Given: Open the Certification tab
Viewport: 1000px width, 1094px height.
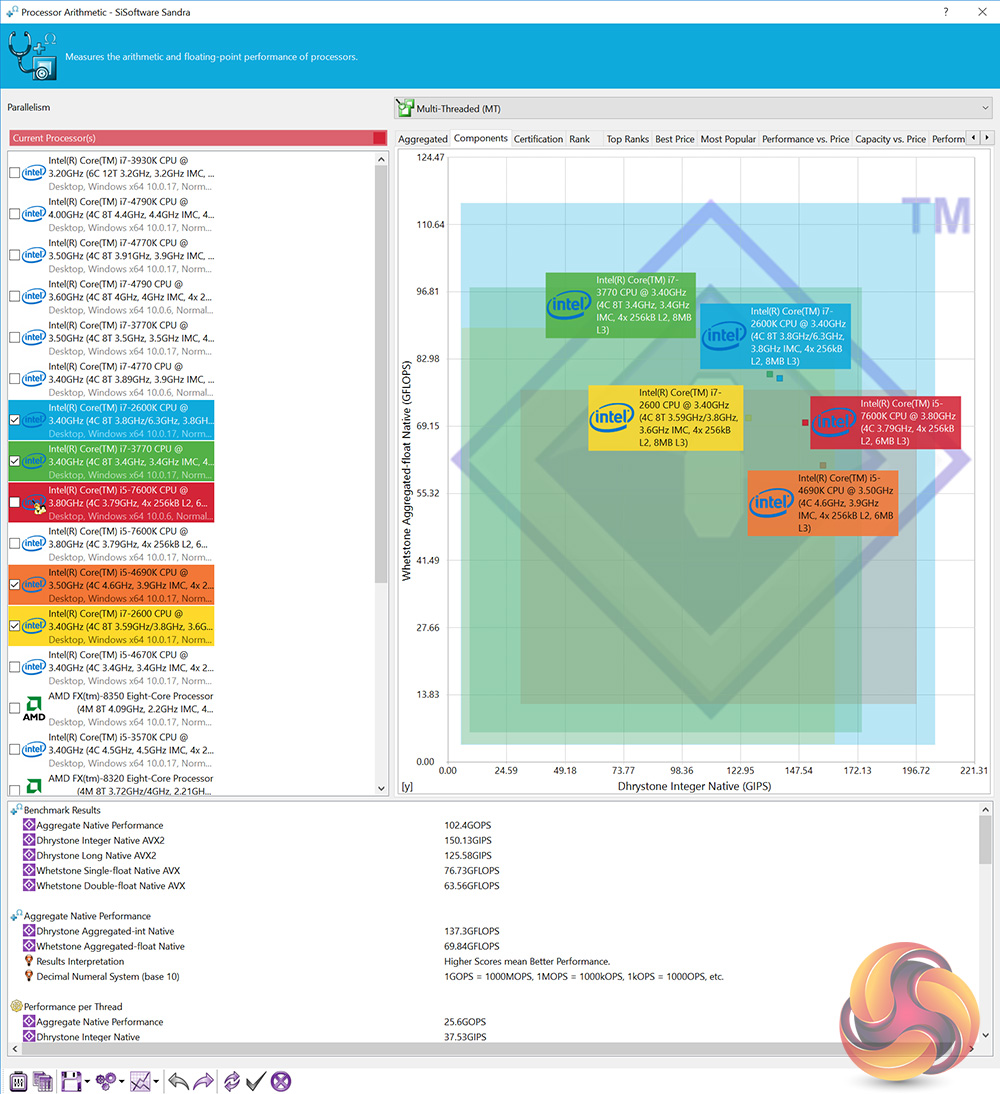Looking at the screenshot, I should 538,139.
